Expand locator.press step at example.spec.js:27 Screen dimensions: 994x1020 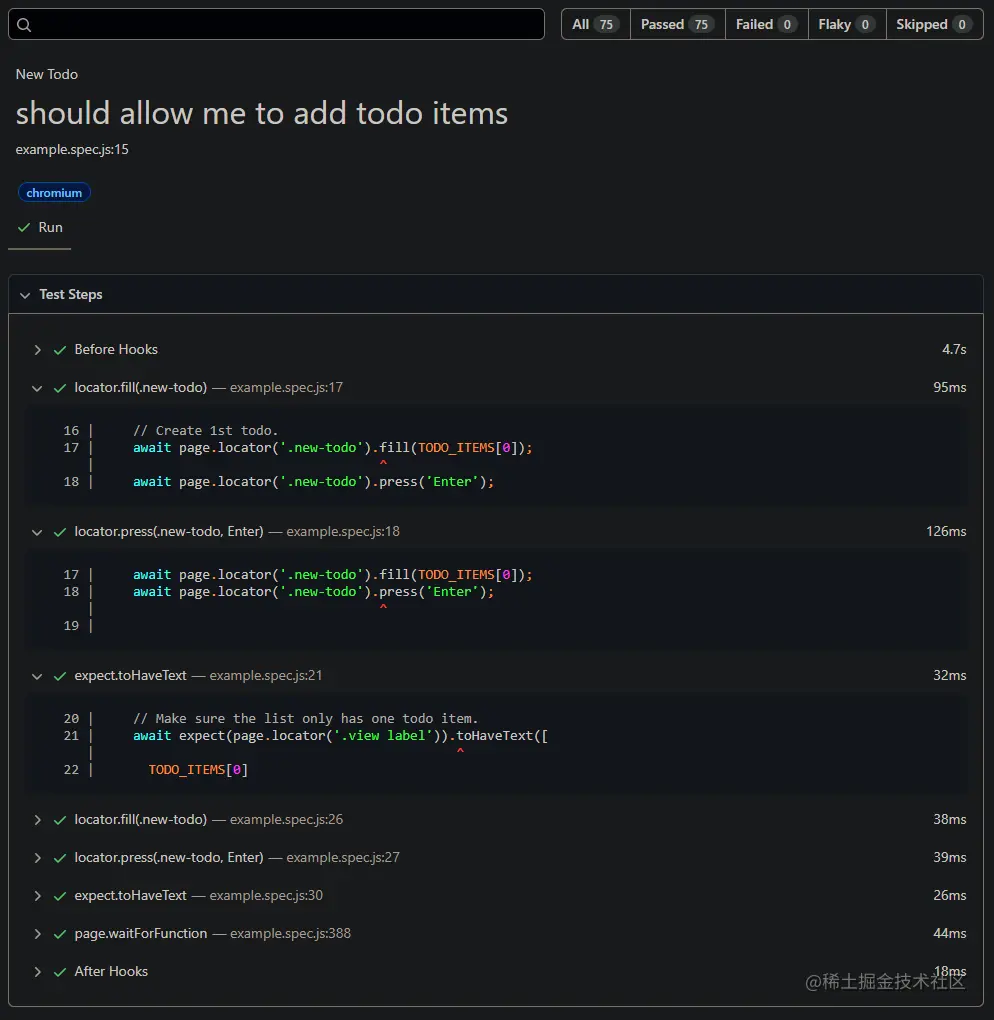37,858
